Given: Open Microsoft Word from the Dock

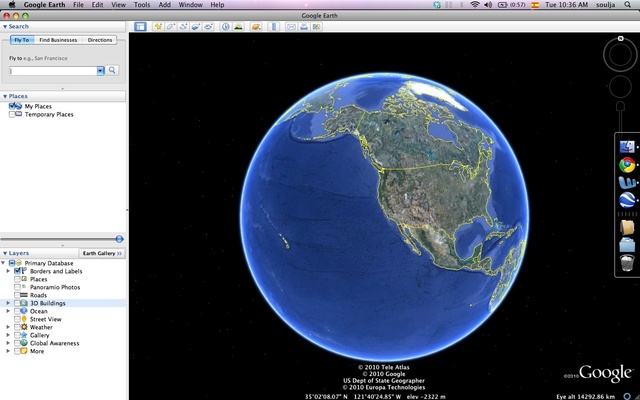Looking at the screenshot, I should coord(627,182).
